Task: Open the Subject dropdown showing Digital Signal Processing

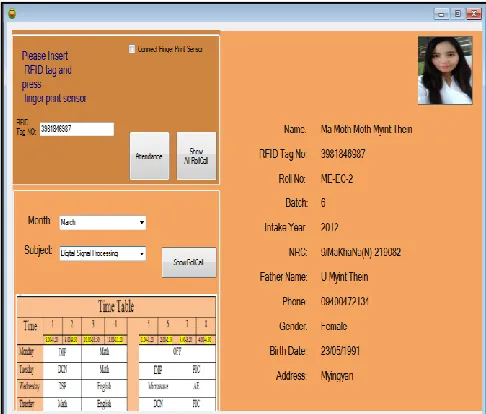Action: [103, 253]
